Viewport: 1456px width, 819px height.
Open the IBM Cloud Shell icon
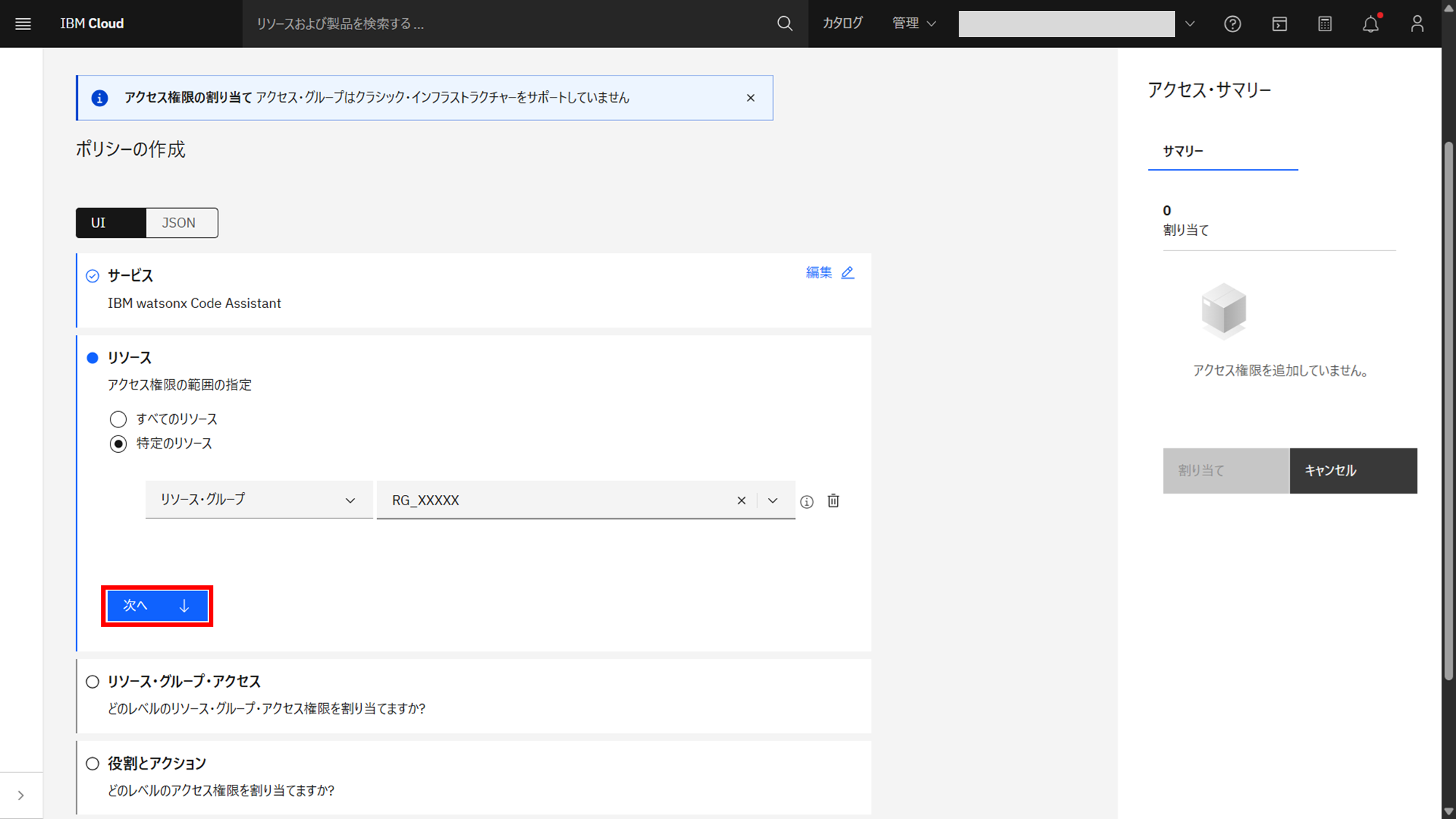point(1279,24)
